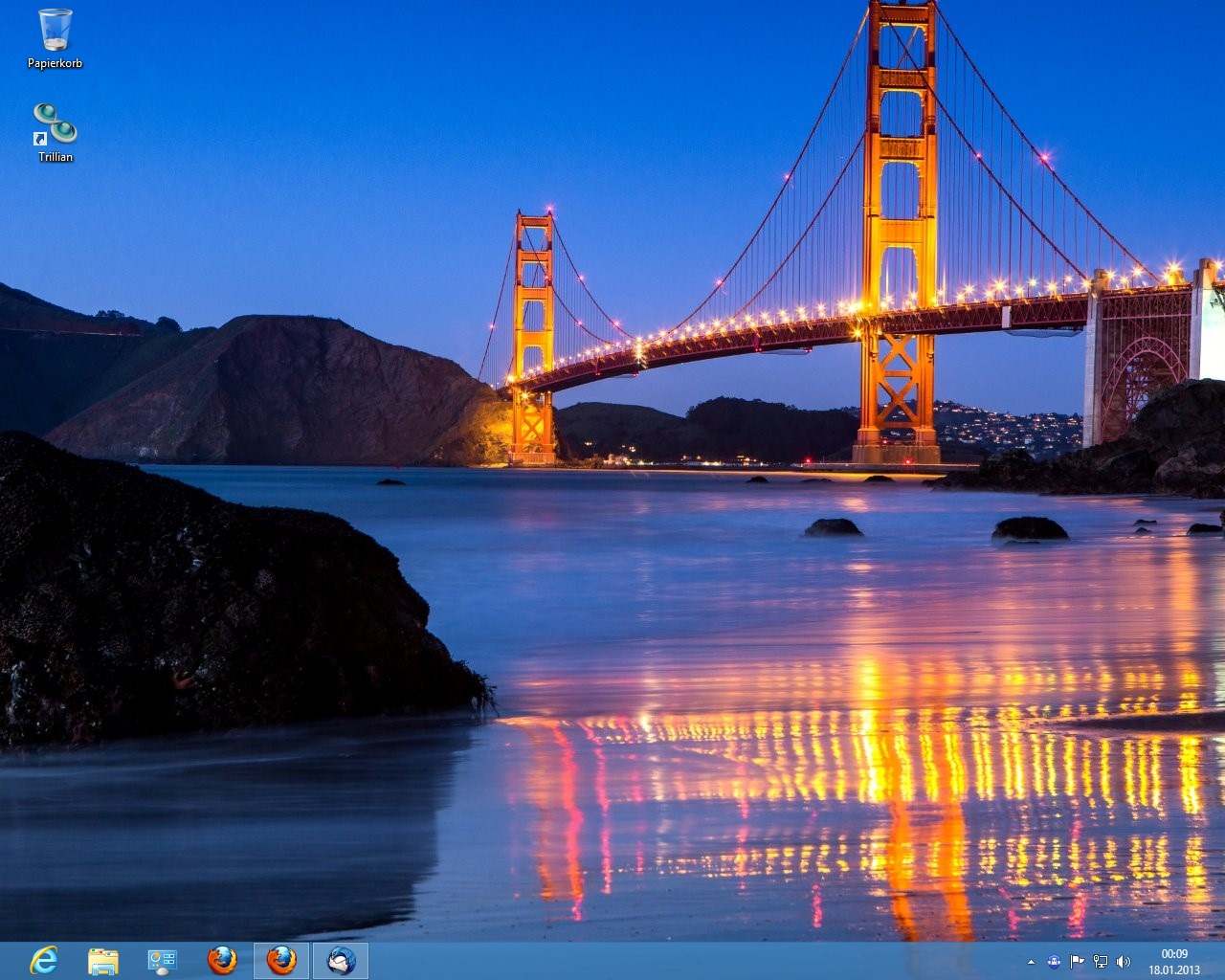Click the 00:09 clock time

(x=1174, y=953)
